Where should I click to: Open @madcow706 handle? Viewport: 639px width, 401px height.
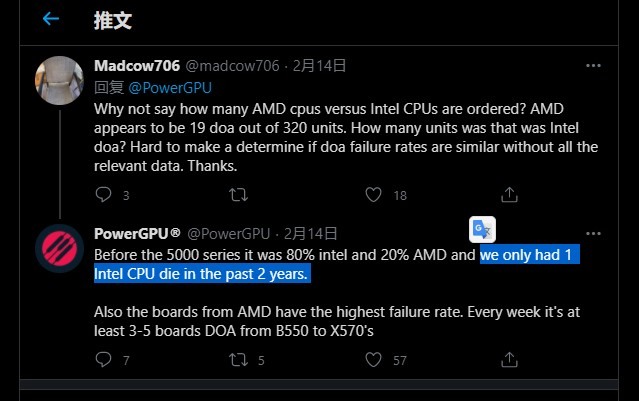pos(233,66)
